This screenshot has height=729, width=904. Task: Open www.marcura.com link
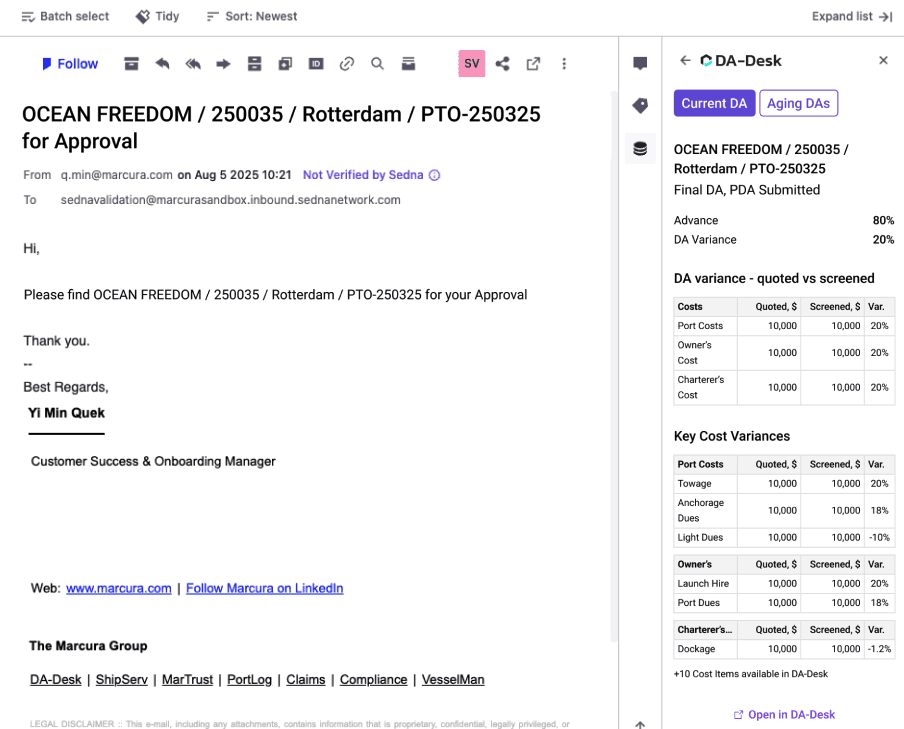pyautogui.click(x=119, y=588)
